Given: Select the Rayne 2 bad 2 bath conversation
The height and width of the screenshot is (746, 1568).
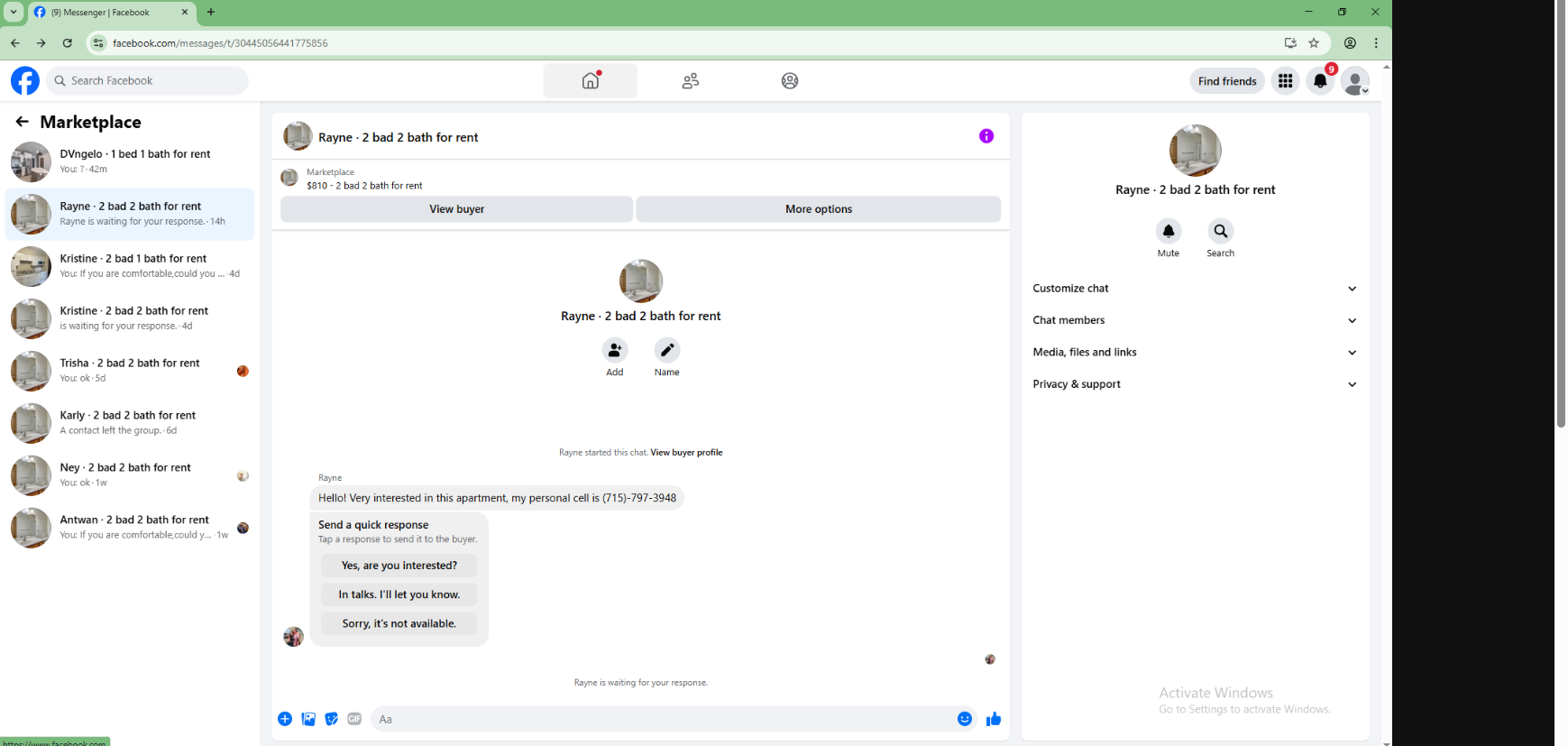Looking at the screenshot, I should click(x=131, y=214).
